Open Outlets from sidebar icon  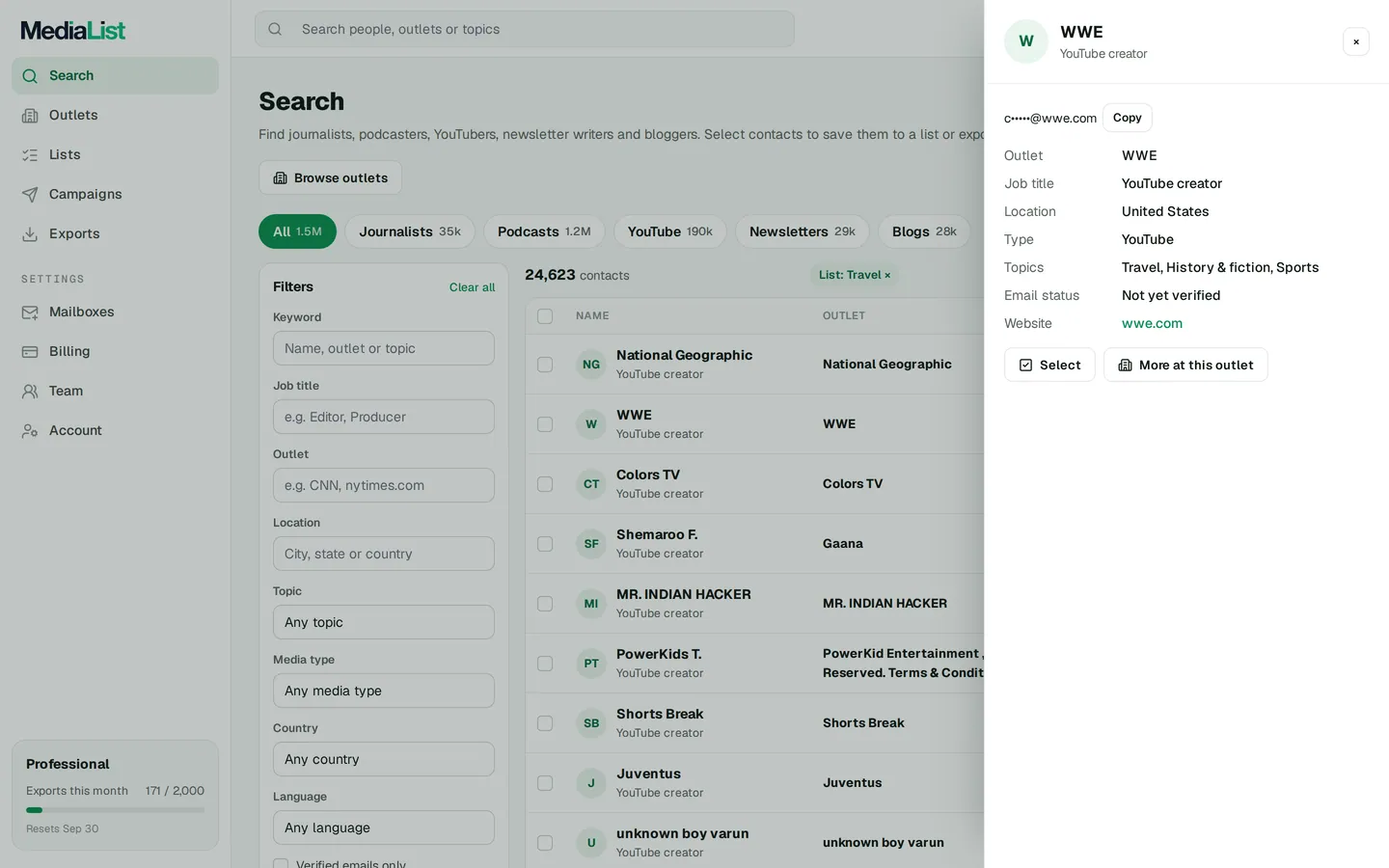pyautogui.click(x=30, y=115)
